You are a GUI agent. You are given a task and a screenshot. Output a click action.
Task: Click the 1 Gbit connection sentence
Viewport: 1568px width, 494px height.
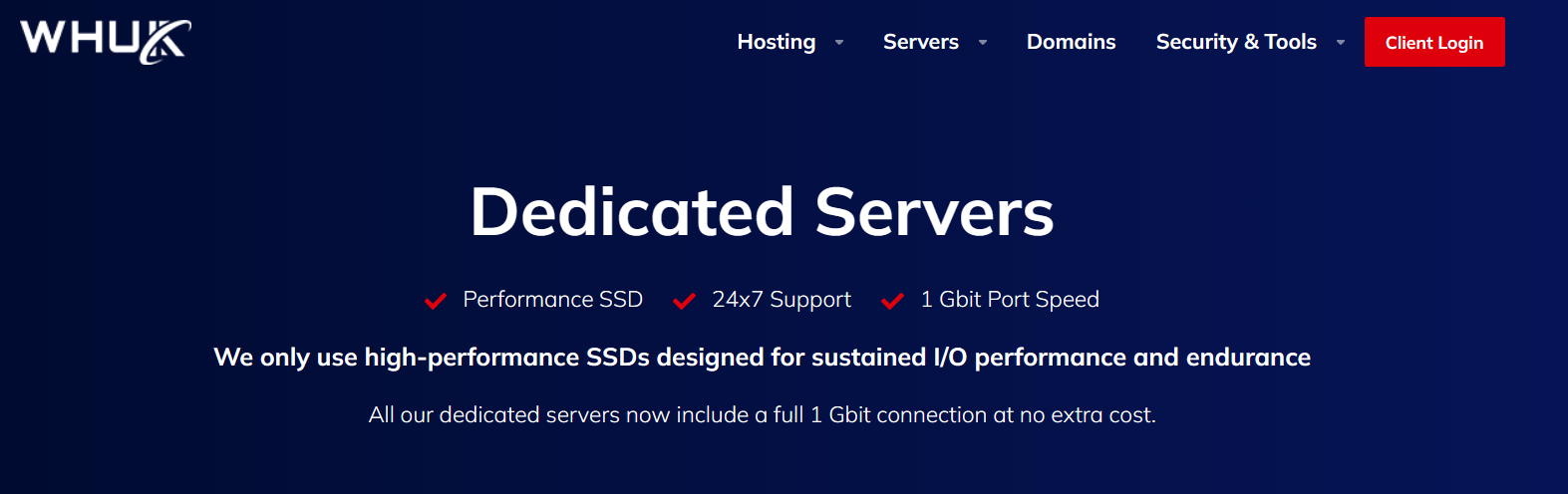point(763,415)
